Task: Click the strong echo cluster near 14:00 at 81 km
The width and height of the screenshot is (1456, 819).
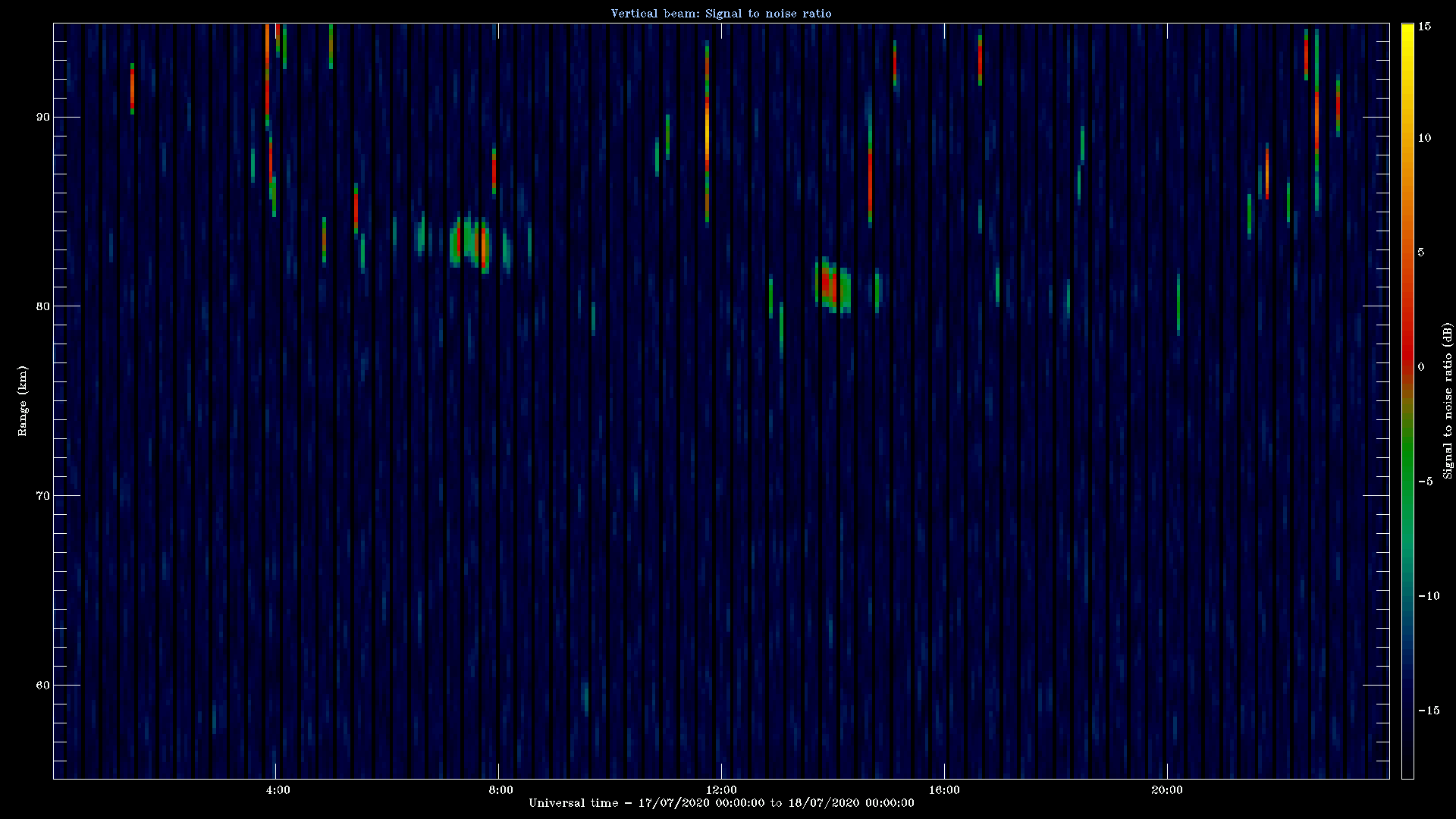Action: (833, 287)
